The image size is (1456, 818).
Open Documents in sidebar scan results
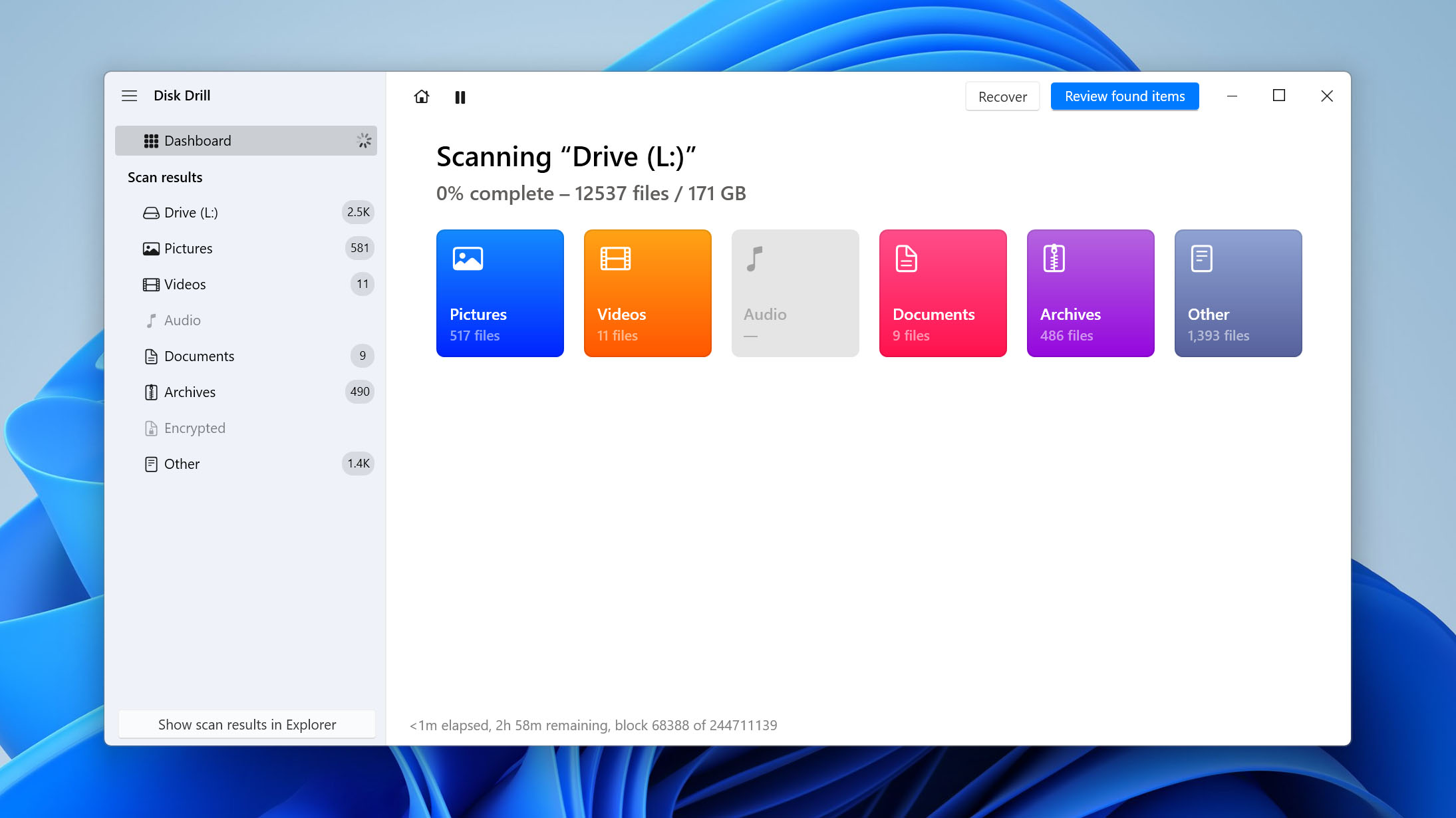click(246, 356)
